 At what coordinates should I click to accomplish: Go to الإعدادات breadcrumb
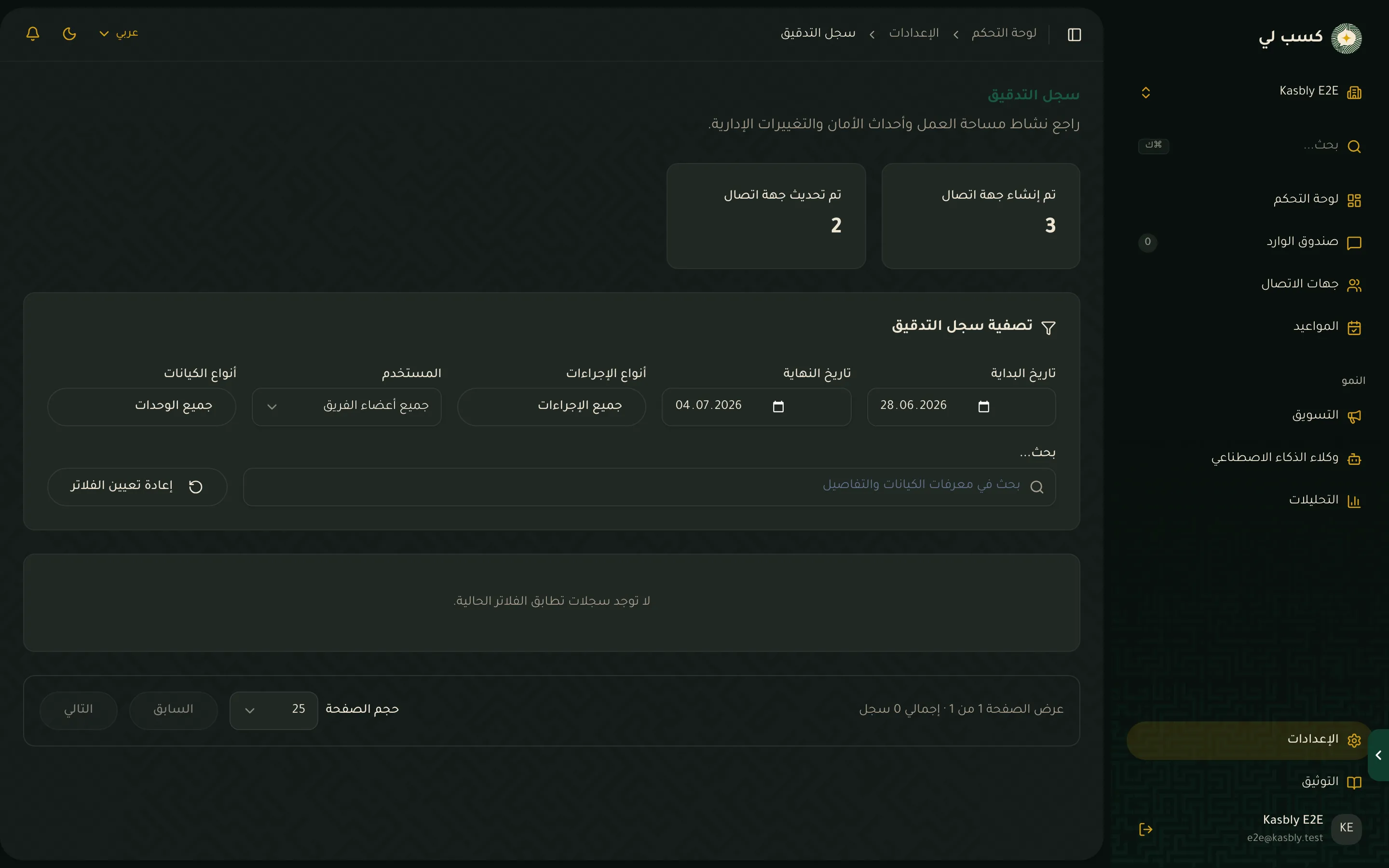point(914,33)
